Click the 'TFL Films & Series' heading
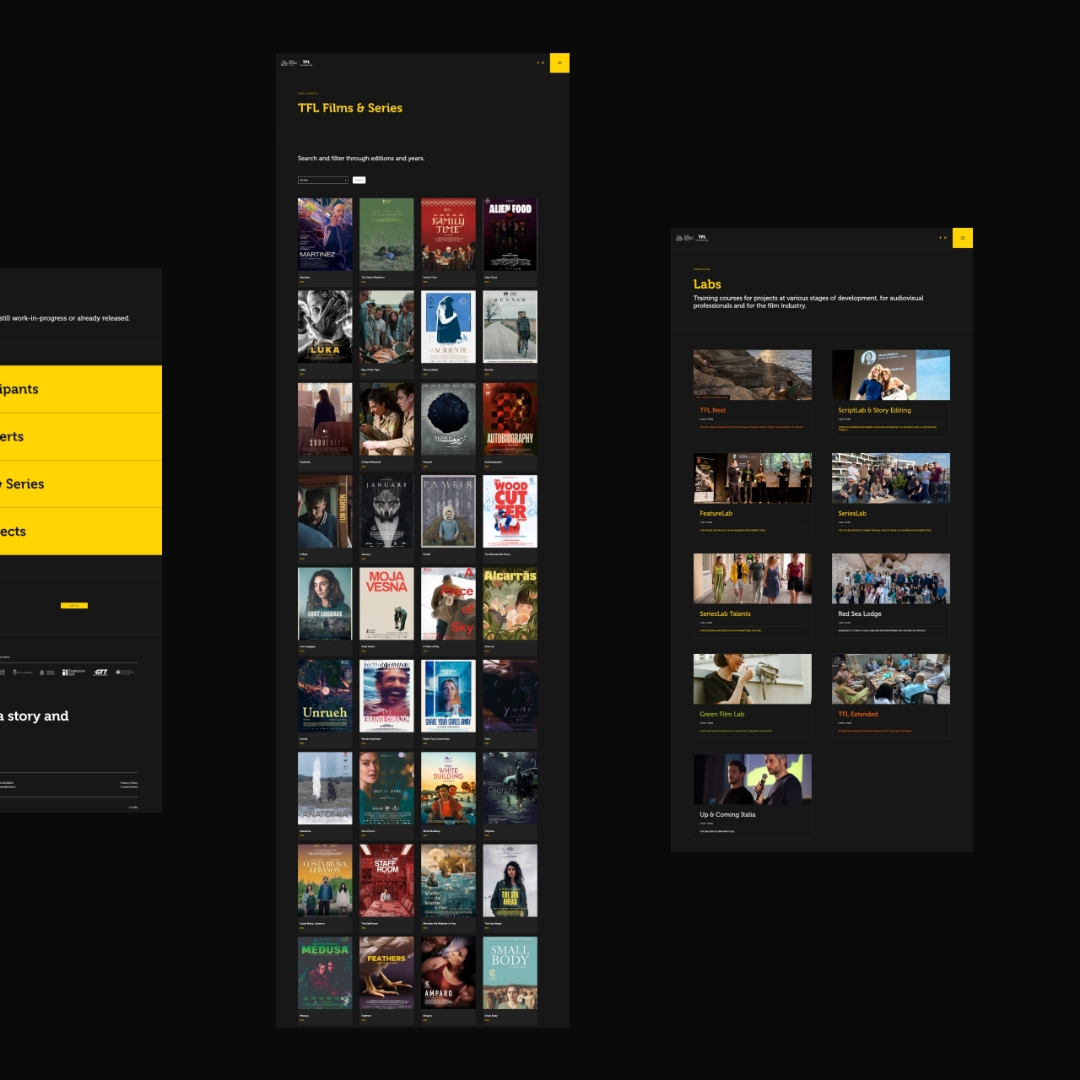Image resolution: width=1080 pixels, height=1080 pixels. tap(350, 108)
